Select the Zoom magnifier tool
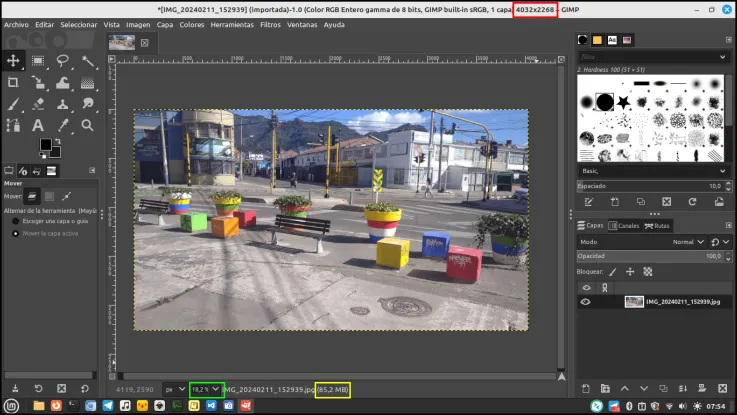 pos(87,125)
